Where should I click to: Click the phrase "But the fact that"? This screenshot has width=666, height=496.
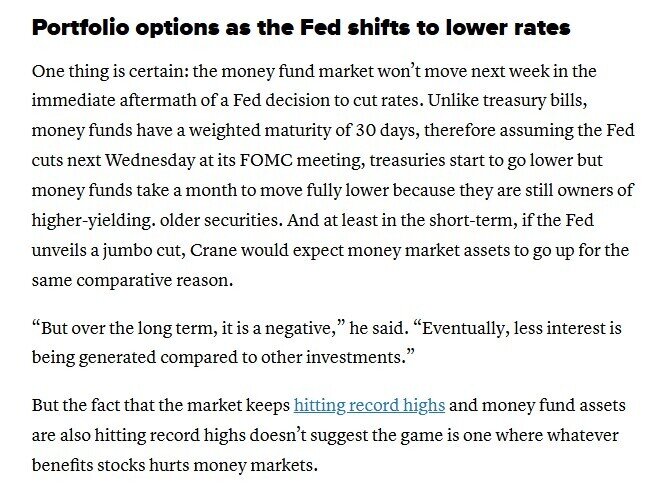pyautogui.click(x=95, y=406)
